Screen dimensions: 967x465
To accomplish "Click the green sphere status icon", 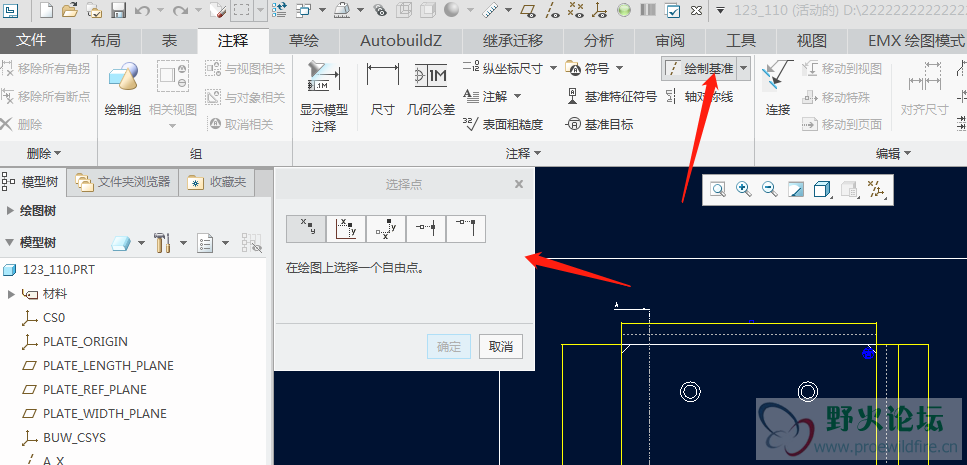I will coord(624,10).
